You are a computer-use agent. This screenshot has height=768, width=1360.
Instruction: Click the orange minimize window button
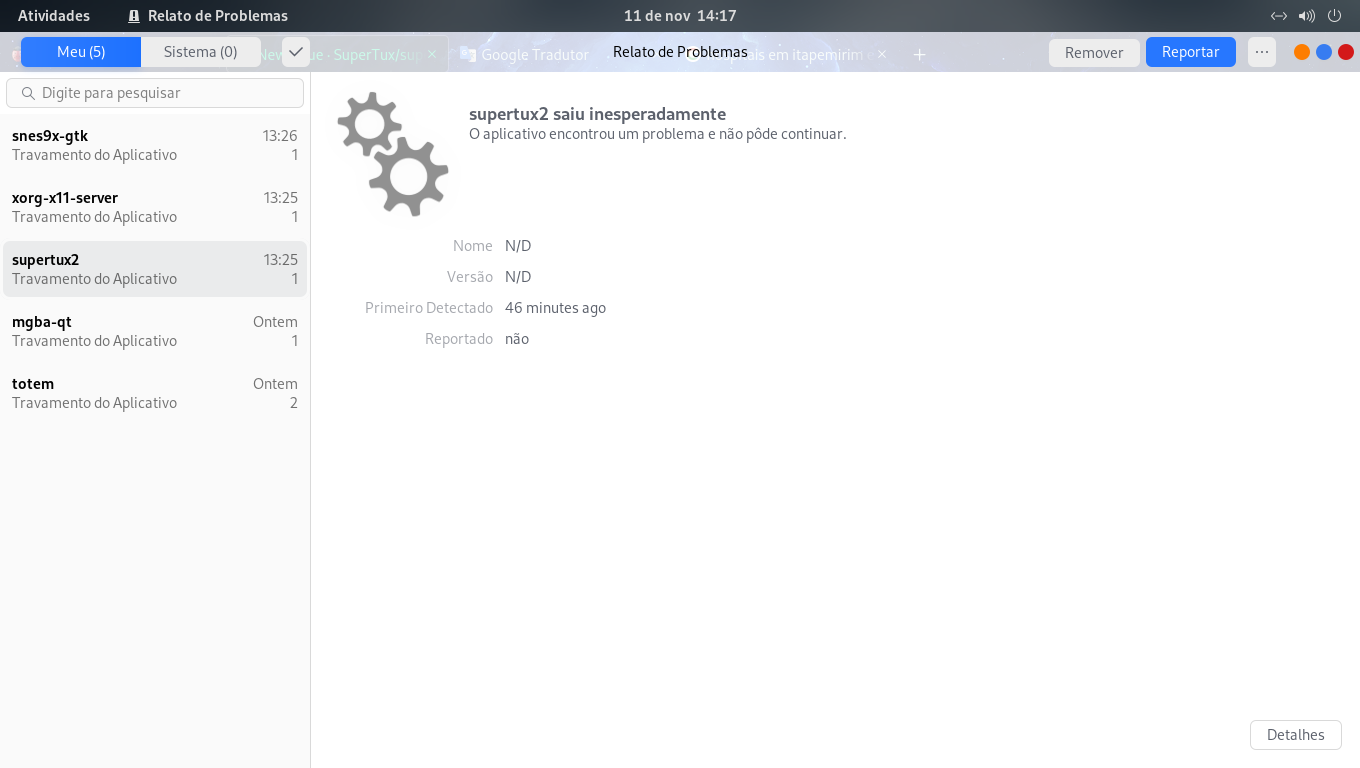(1302, 52)
